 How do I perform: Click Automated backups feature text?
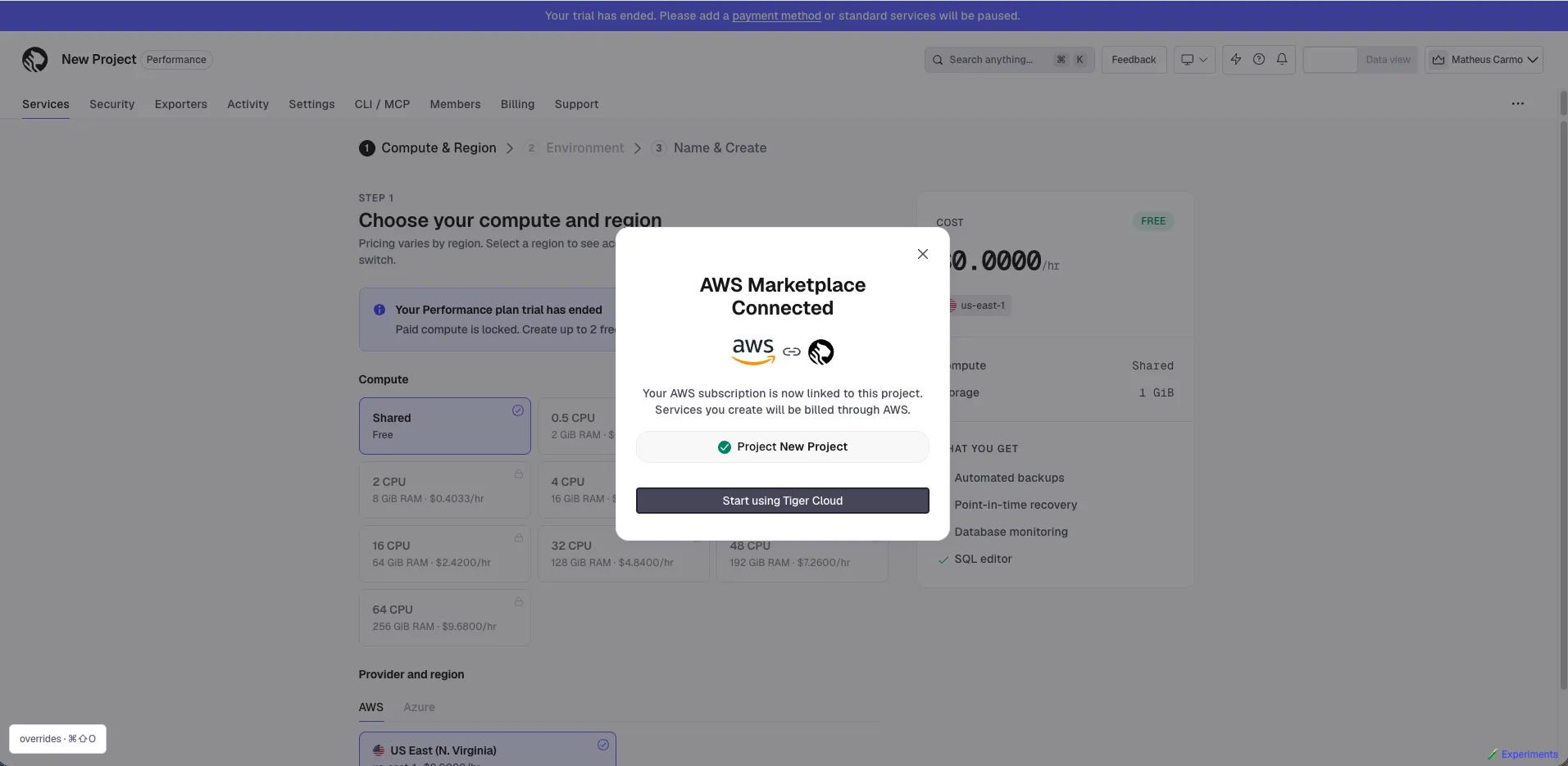pyautogui.click(x=1009, y=478)
